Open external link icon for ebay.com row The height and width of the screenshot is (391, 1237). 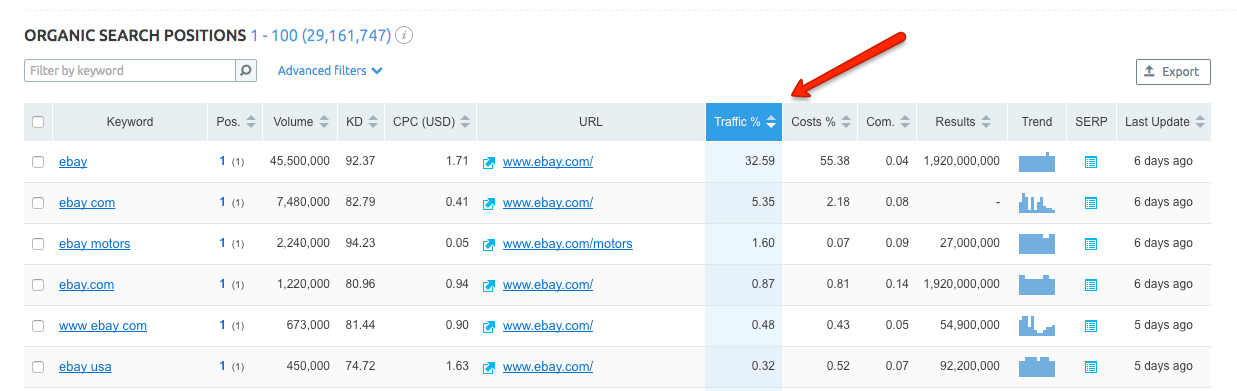pyautogui.click(x=489, y=285)
